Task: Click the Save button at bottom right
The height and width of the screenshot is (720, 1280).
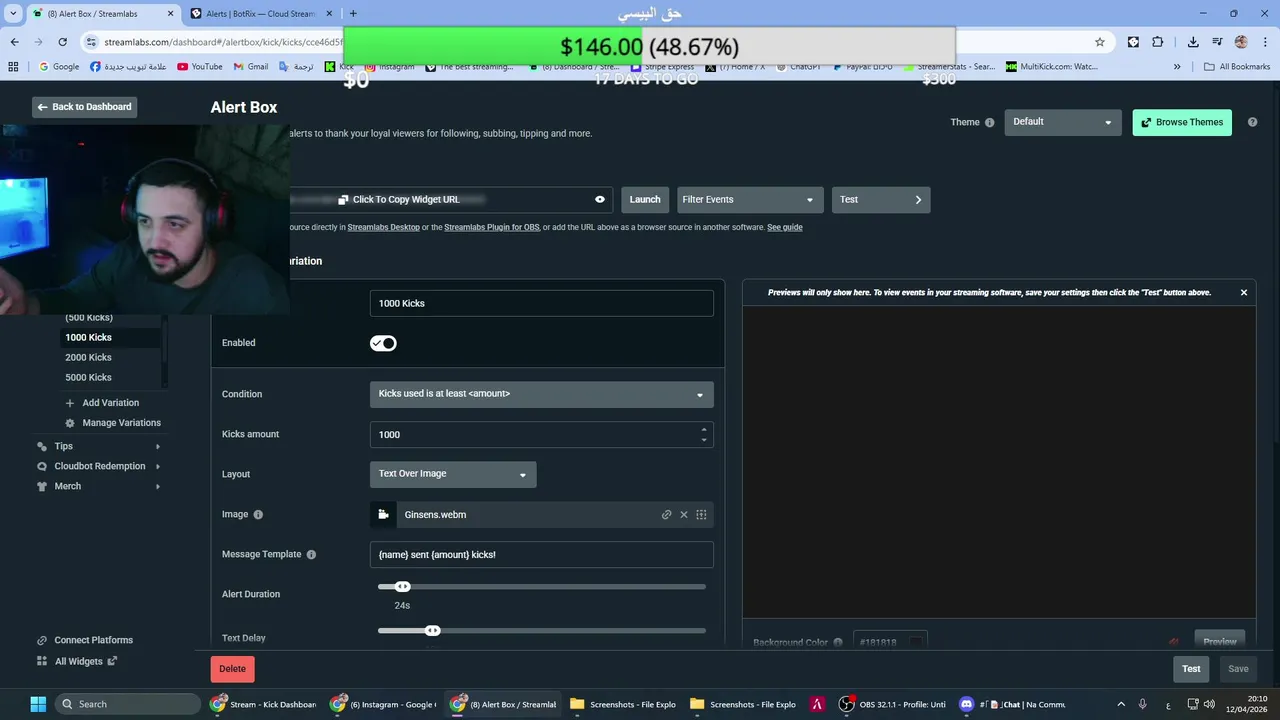Action: tap(1238, 669)
